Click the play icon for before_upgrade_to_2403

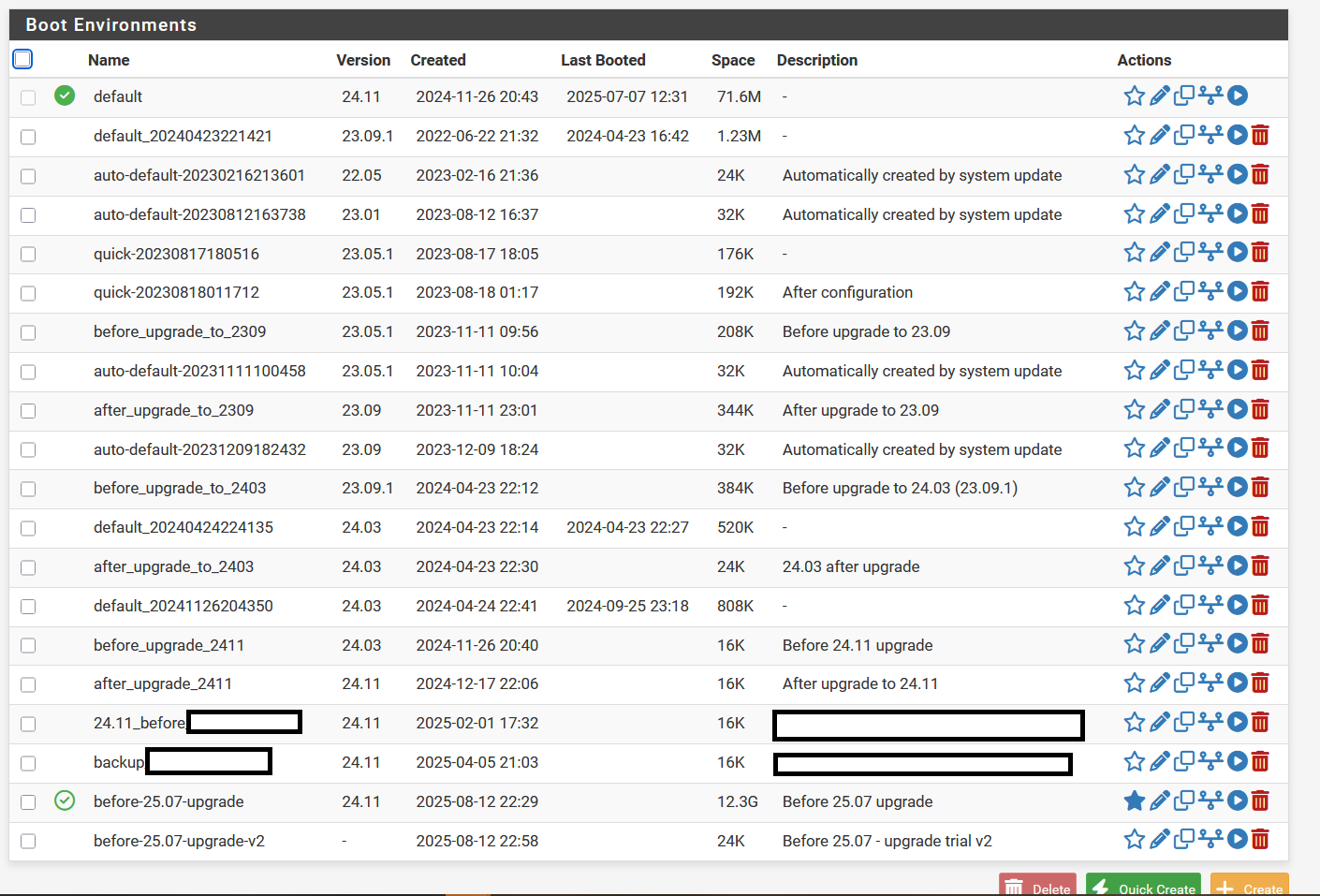coord(1237,487)
